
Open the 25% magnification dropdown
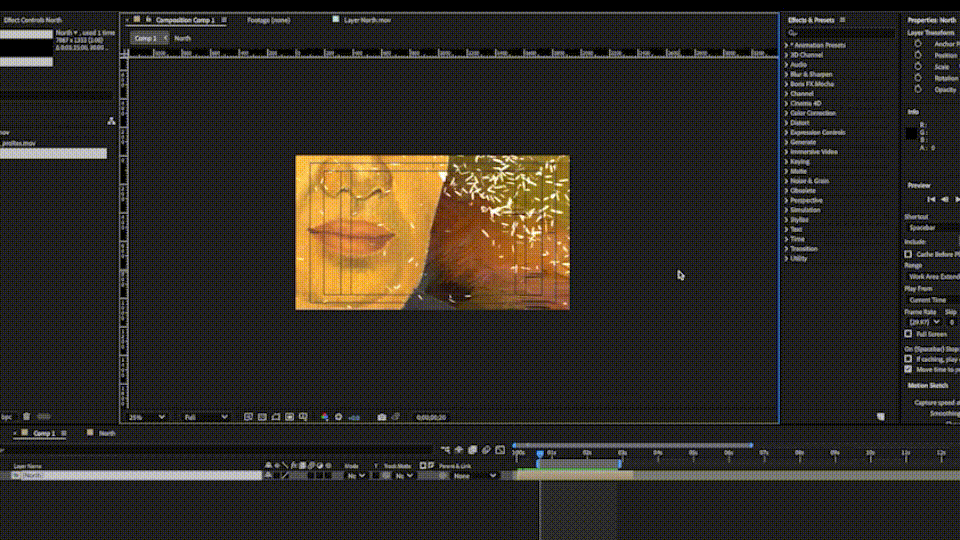point(148,417)
